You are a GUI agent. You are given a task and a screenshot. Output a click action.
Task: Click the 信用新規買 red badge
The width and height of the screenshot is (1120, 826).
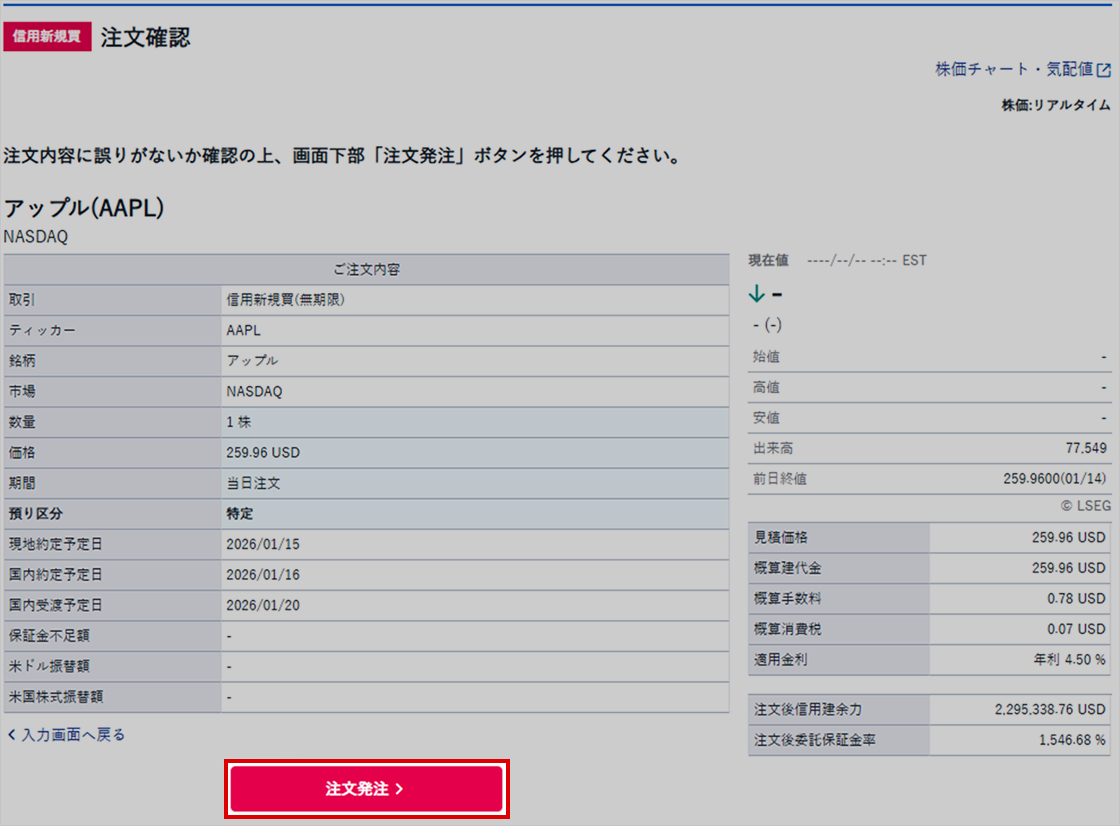tap(47, 38)
